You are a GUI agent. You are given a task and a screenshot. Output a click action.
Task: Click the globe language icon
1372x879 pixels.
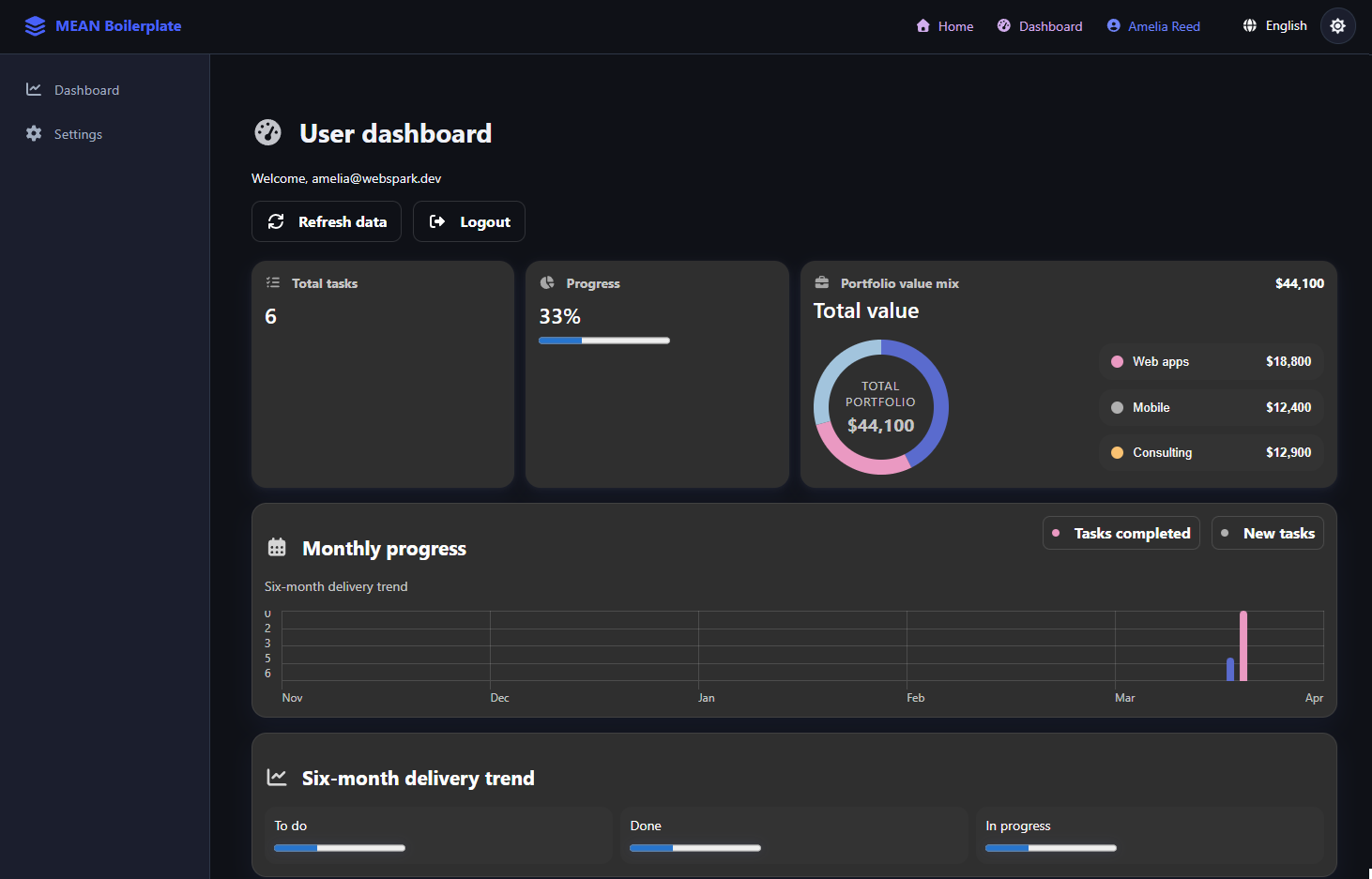click(1250, 26)
